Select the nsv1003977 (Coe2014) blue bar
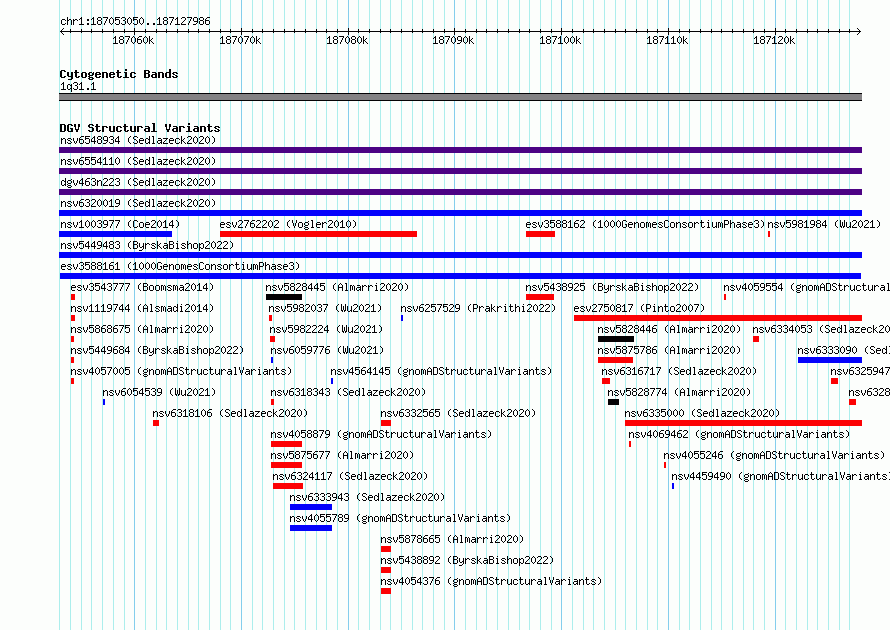Viewport: 890px width, 630px height. [116, 234]
